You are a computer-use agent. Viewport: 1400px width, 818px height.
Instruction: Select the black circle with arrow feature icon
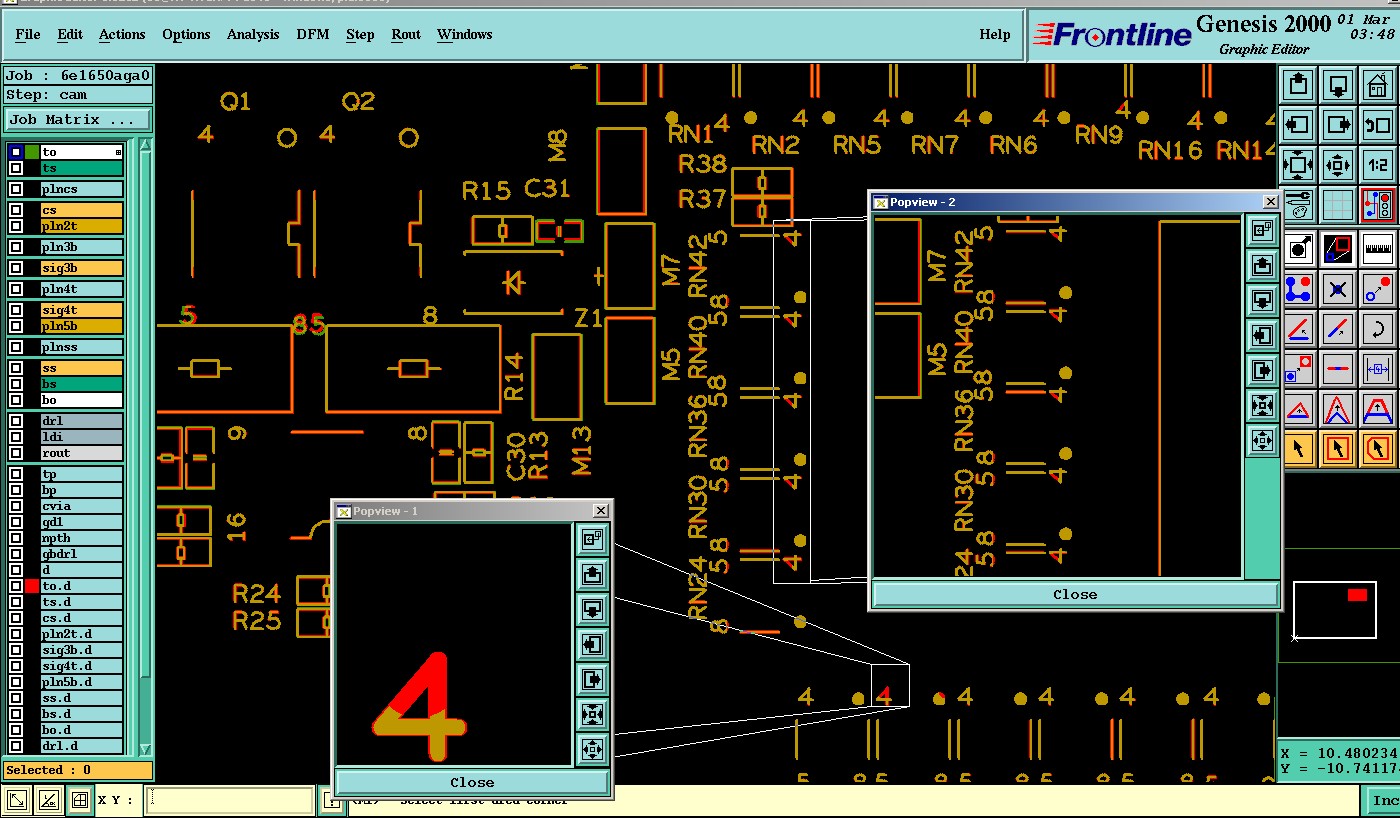click(x=1298, y=247)
